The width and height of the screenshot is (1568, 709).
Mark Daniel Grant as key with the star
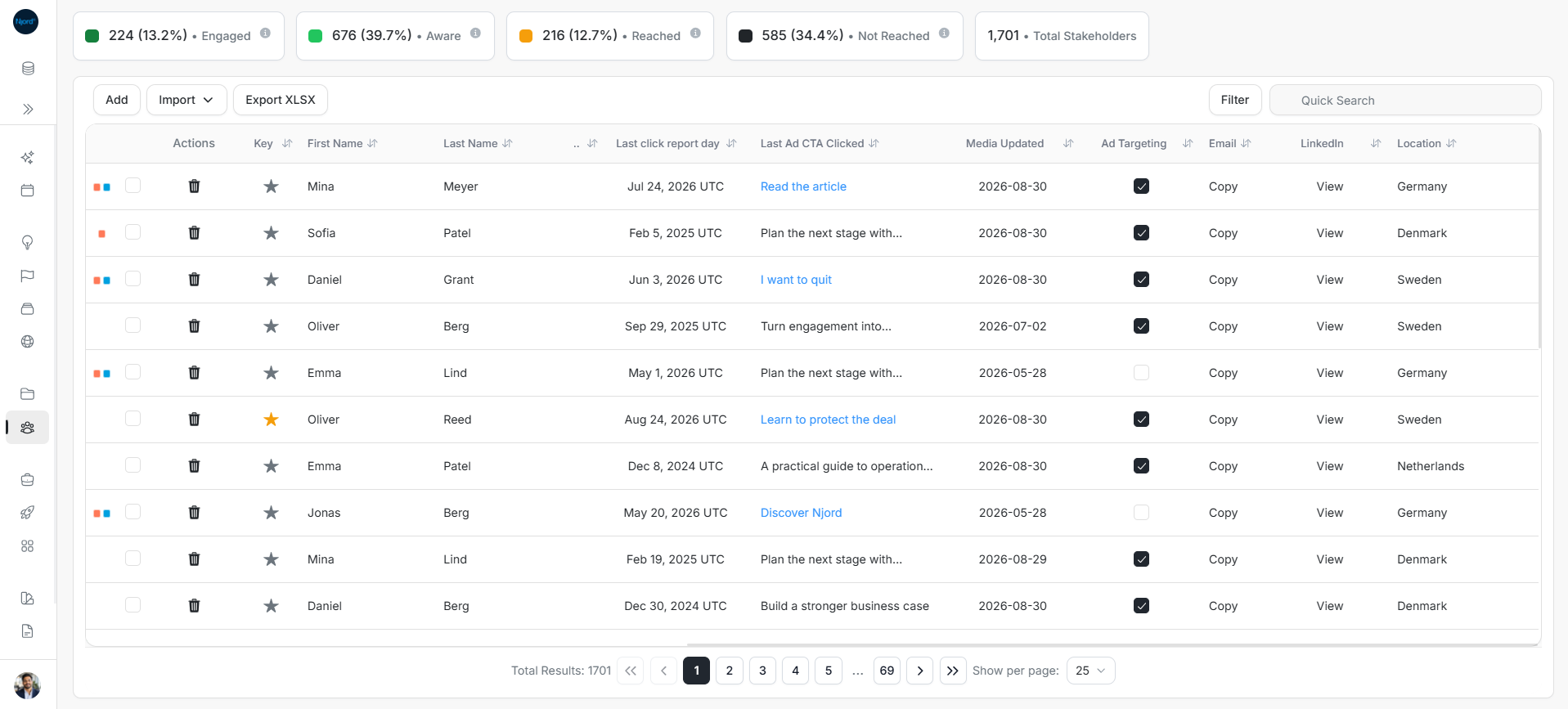pos(272,280)
